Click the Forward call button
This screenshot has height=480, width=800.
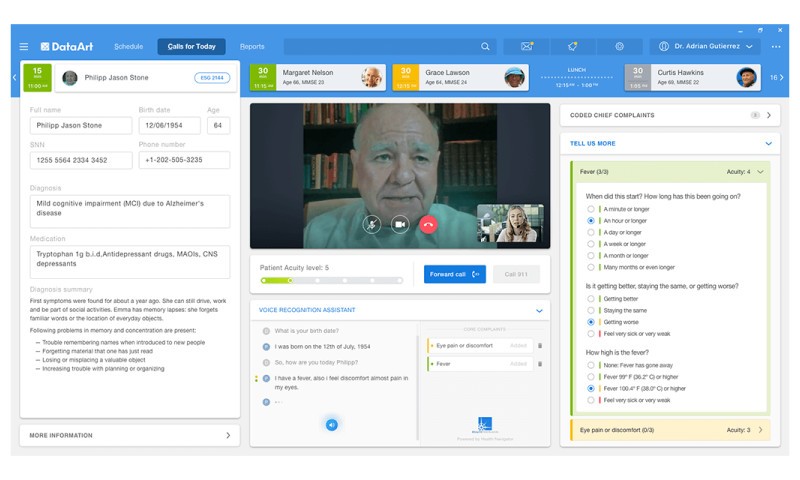coord(455,274)
